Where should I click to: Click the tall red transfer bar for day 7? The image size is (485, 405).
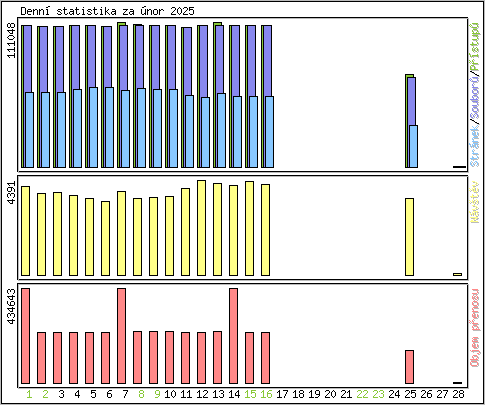[122, 336]
